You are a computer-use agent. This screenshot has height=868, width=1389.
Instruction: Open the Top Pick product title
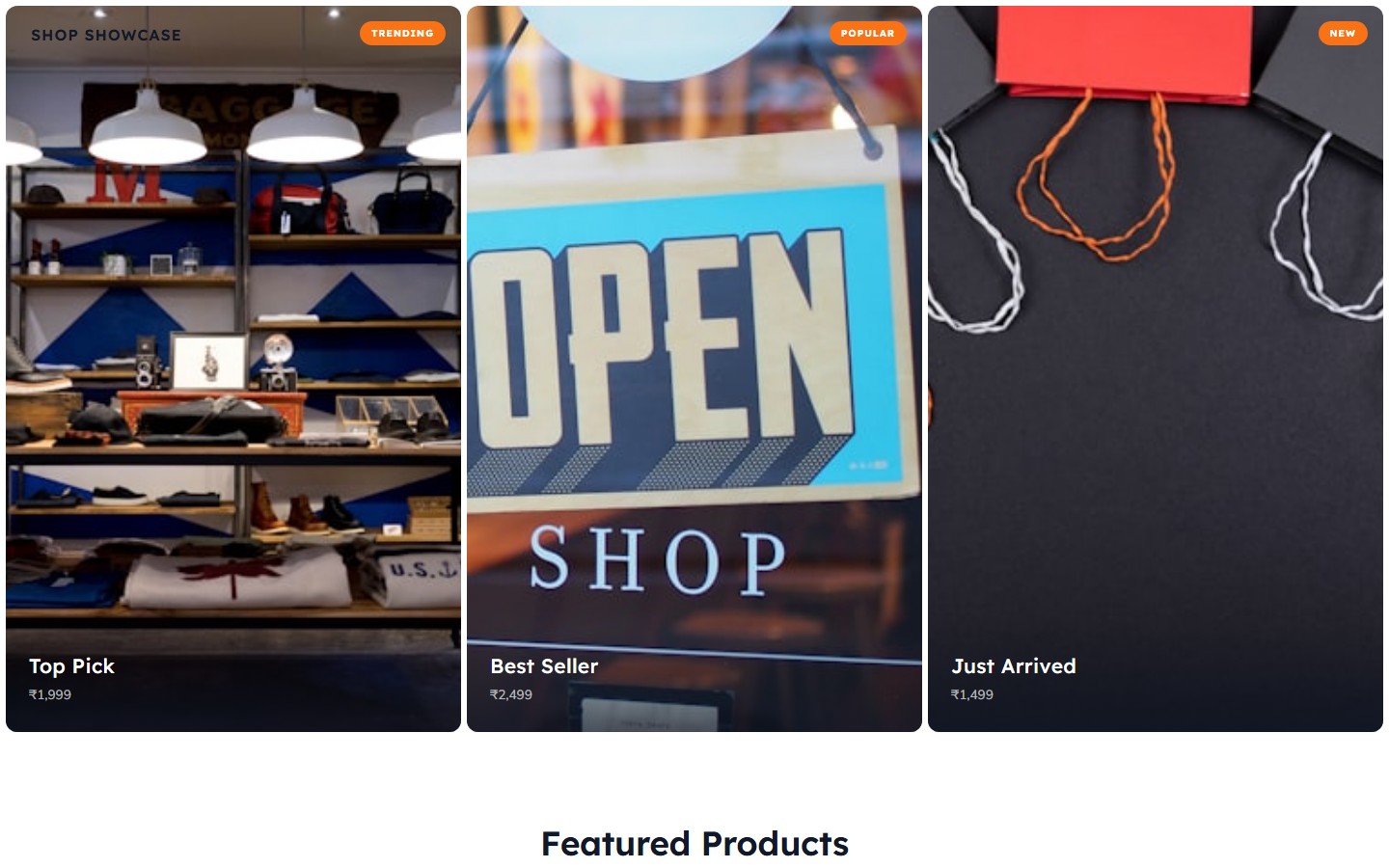pyautogui.click(x=71, y=666)
